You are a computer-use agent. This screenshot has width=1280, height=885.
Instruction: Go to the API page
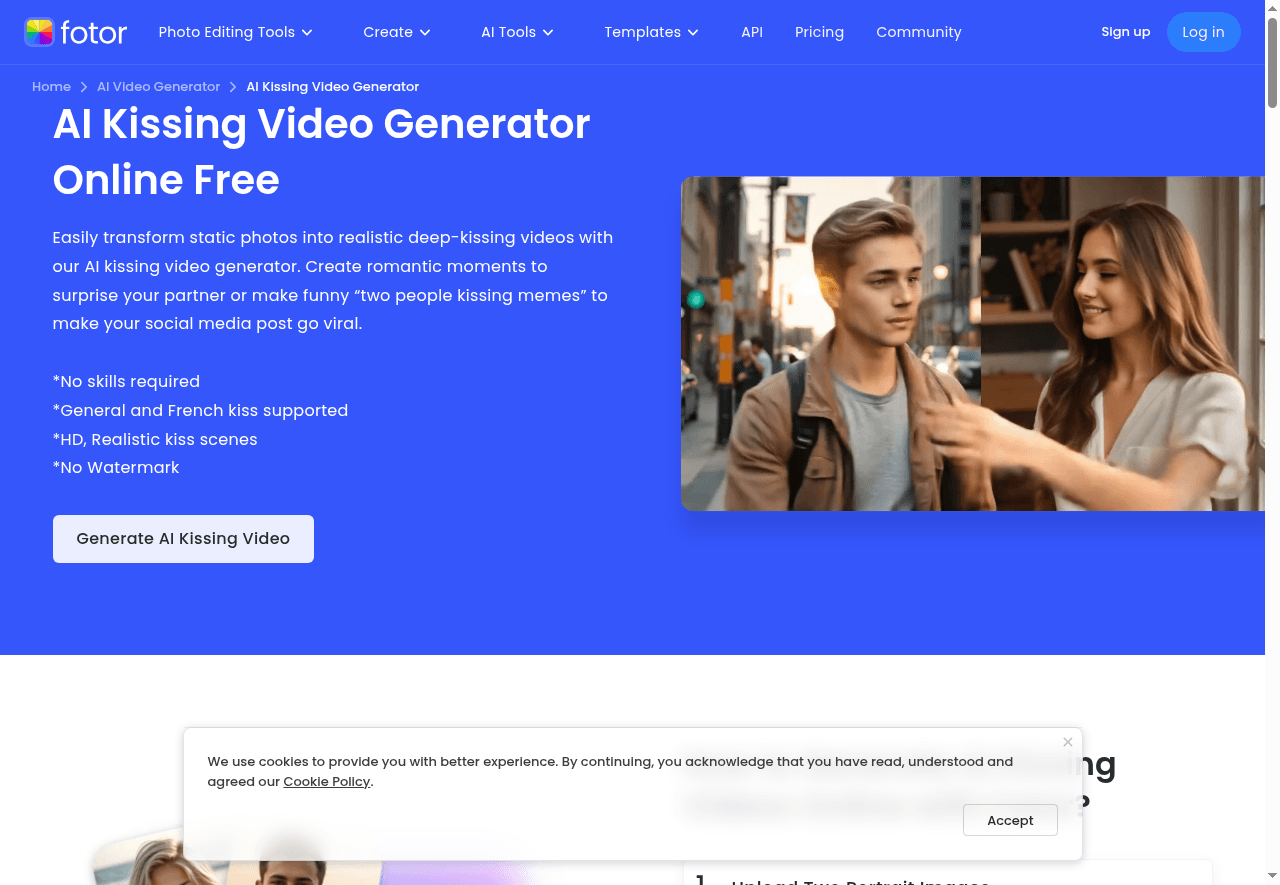(752, 32)
